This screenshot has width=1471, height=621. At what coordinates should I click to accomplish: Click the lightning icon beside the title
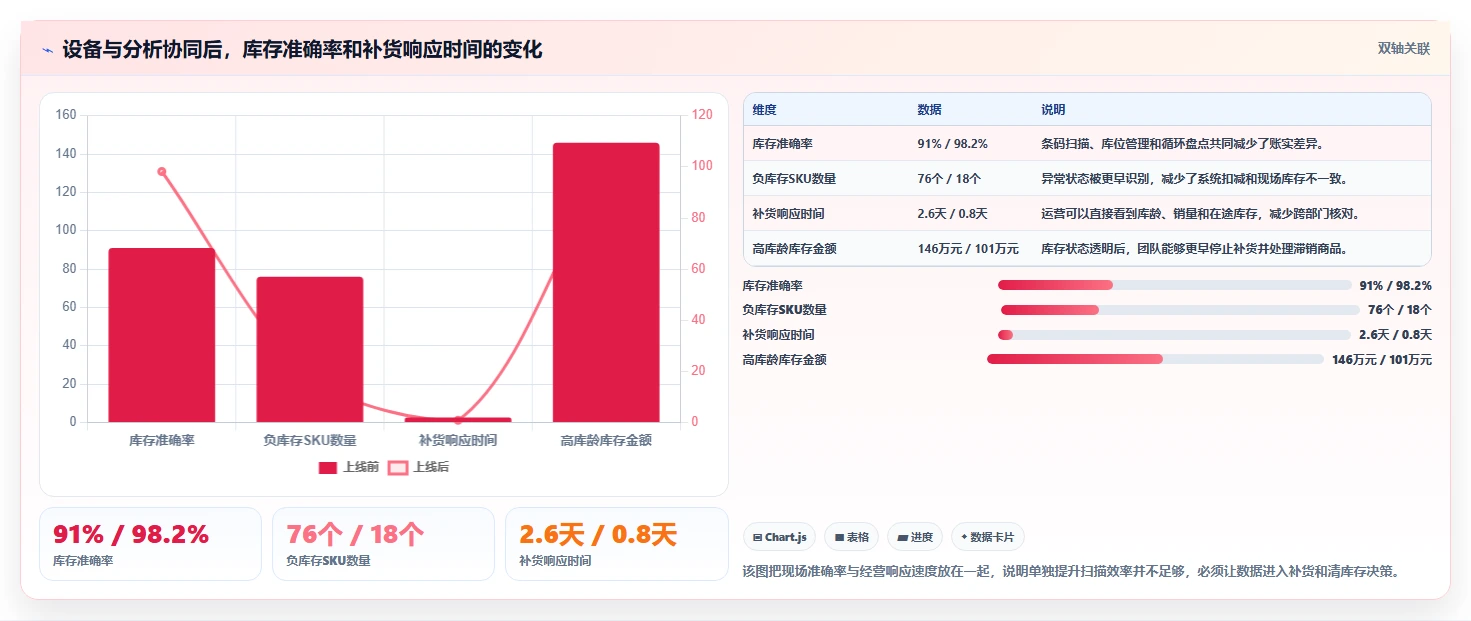point(47,50)
